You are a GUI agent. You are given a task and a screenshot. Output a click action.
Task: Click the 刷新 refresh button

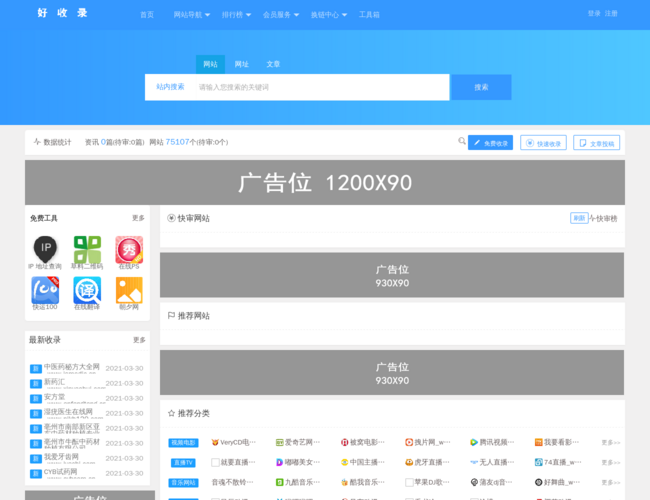[x=579, y=218]
